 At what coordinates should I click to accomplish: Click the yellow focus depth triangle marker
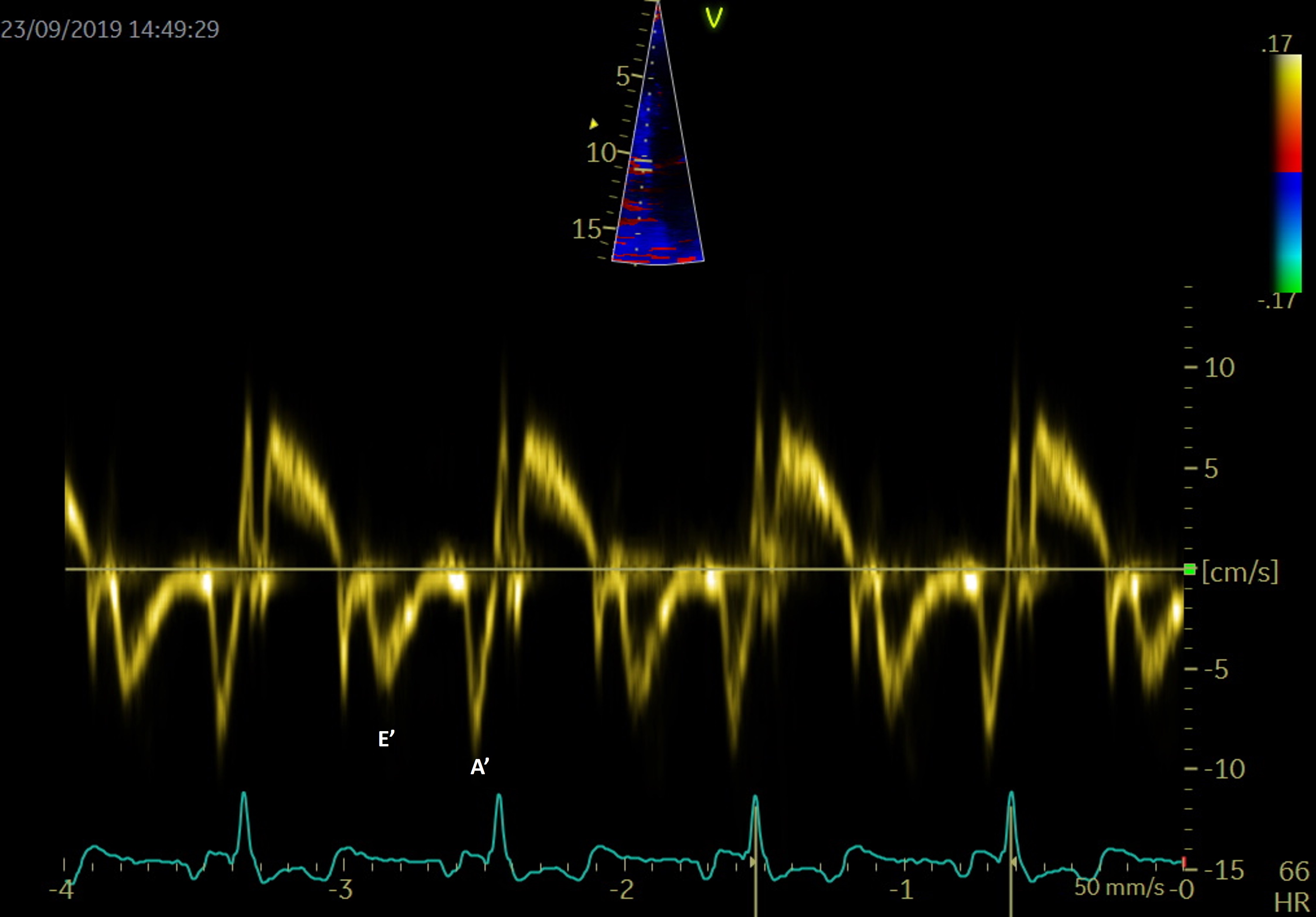594,123
